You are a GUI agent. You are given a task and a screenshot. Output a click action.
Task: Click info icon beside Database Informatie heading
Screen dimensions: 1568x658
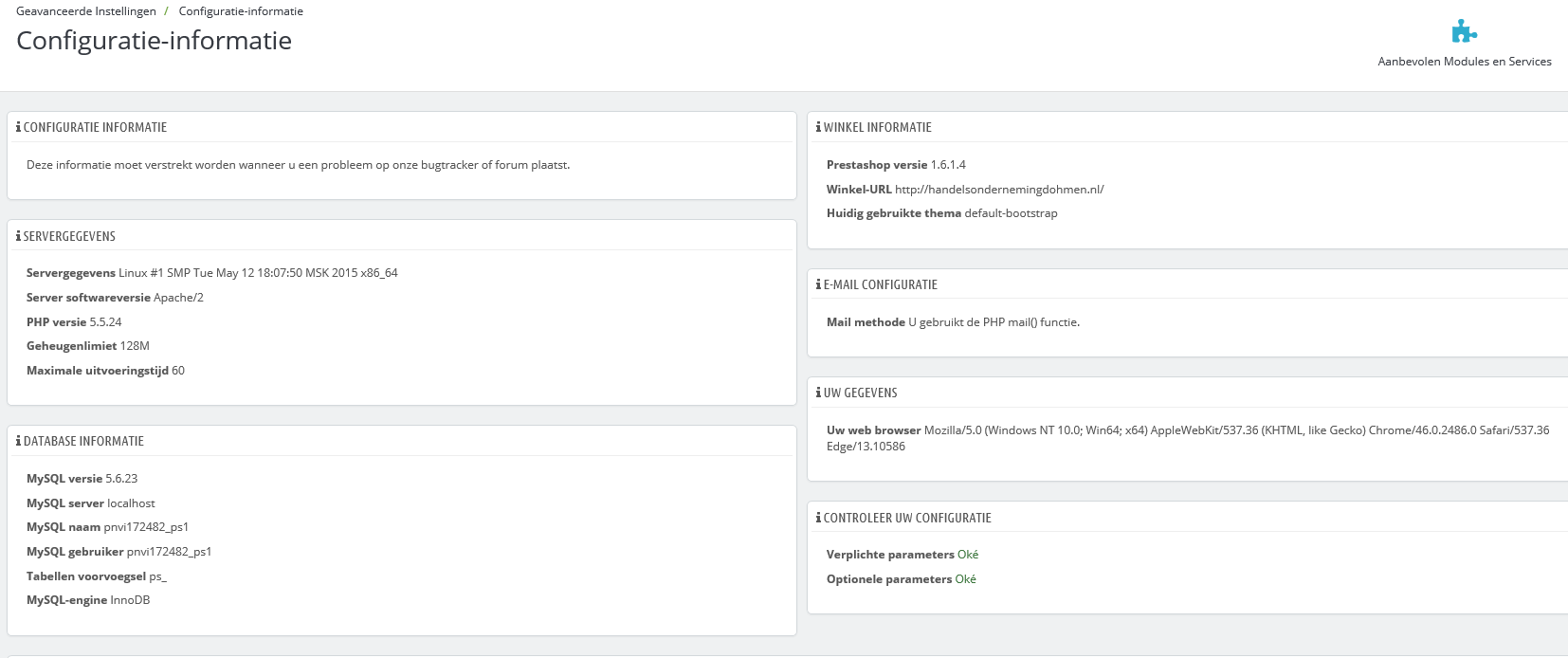click(18, 441)
